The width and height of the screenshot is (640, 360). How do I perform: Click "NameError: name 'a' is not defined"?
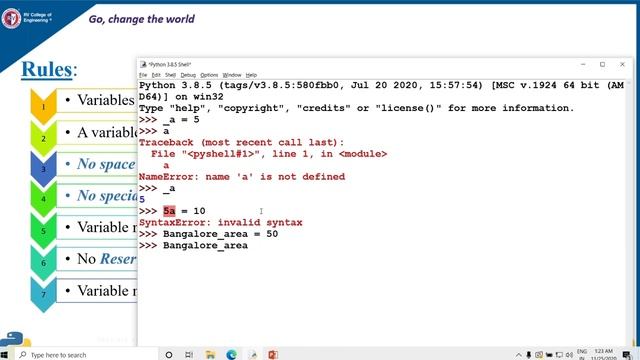(x=242, y=177)
